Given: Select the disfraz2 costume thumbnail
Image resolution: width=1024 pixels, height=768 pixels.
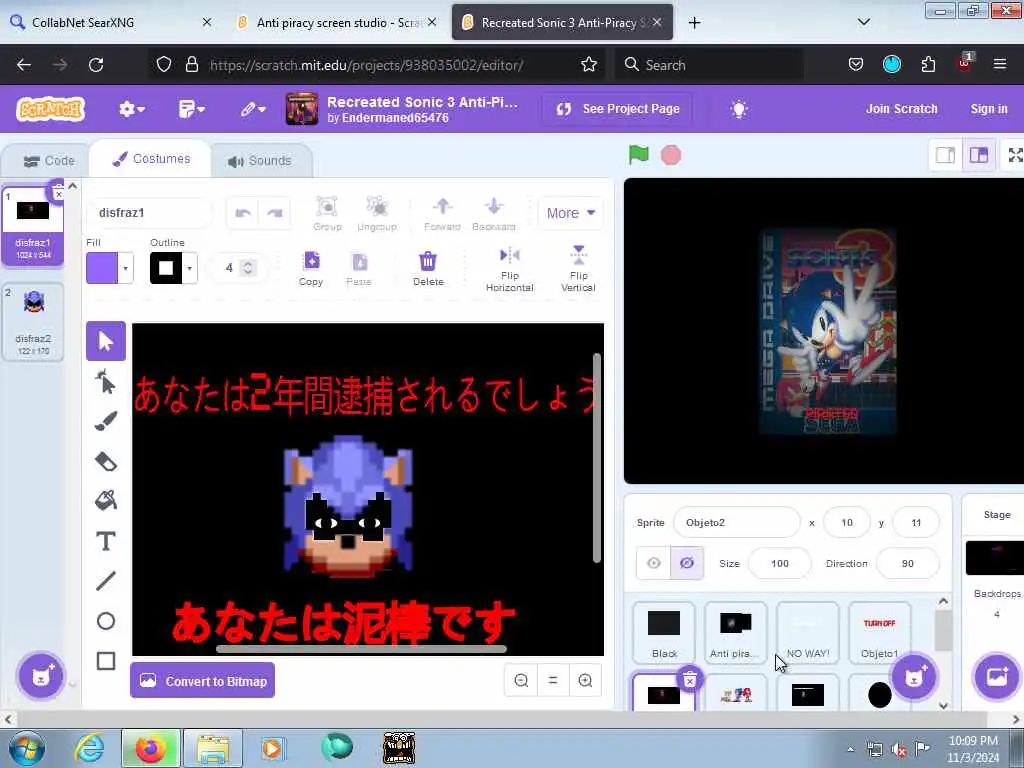Looking at the screenshot, I should (33, 321).
